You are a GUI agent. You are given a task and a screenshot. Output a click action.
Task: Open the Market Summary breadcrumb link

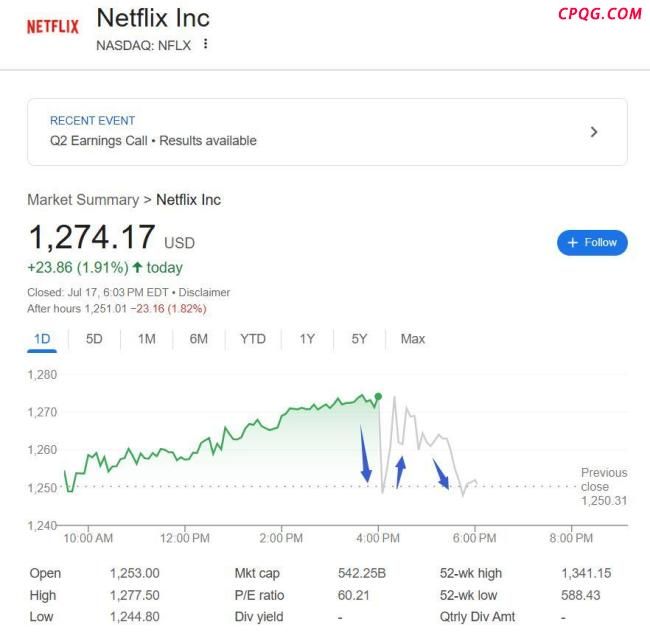point(83,200)
